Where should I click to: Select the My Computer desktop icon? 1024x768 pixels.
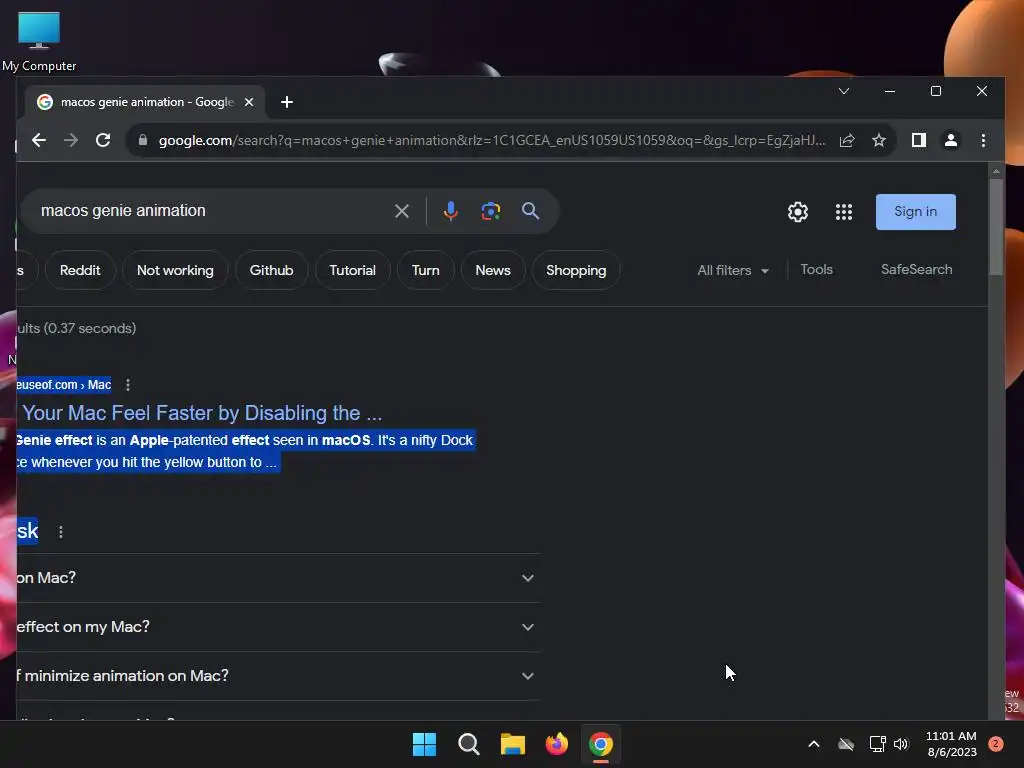pyautogui.click(x=39, y=41)
